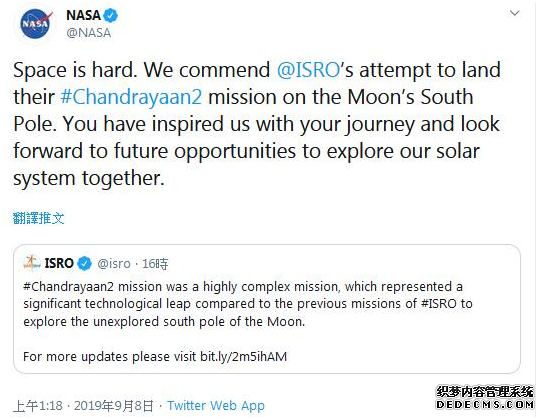Open the #Chandrayaan2 hashtag in NASA's tweet
This screenshot has height=419, width=545.
[x=131, y=97]
